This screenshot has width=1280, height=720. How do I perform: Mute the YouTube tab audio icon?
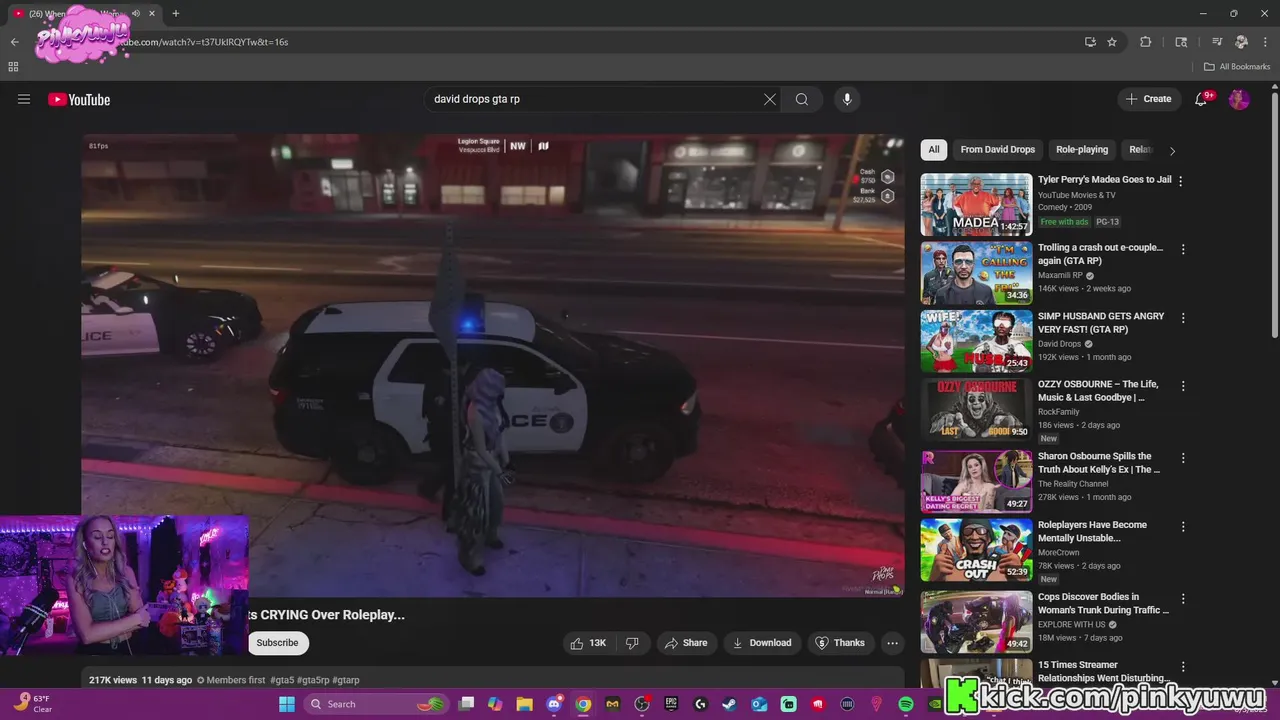tap(136, 13)
